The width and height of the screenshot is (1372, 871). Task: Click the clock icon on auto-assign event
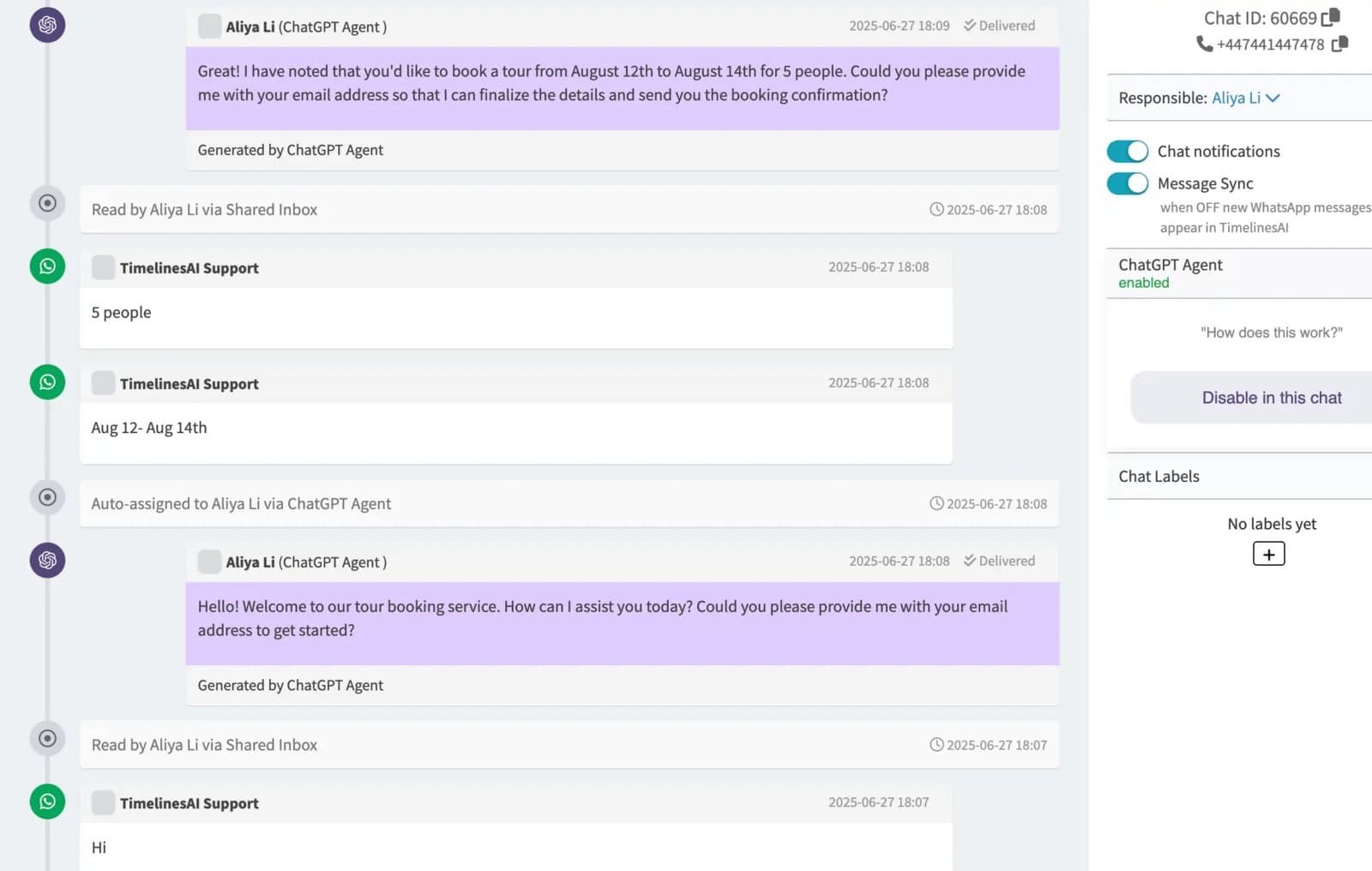pos(937,503)
